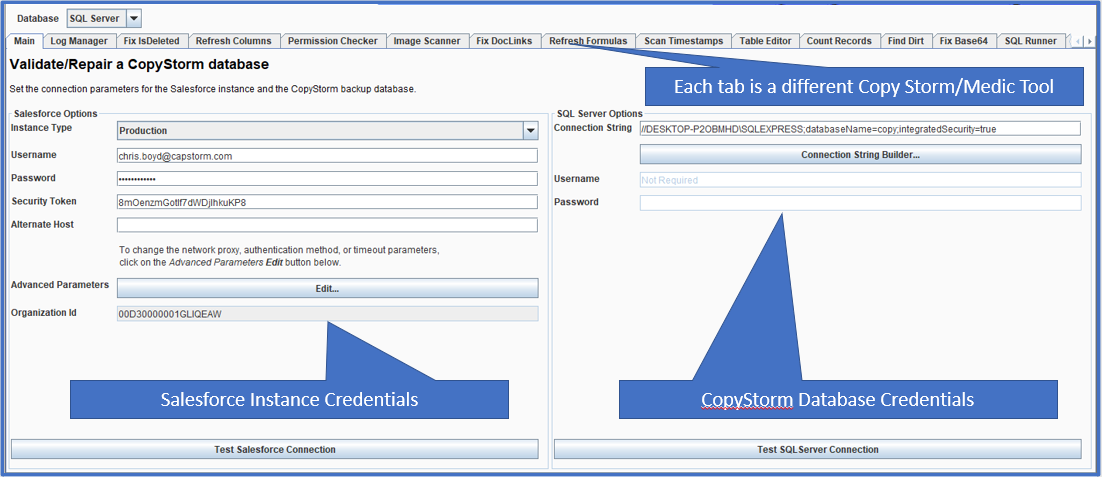
Task: Click the Instance Type label
Action: click(x=41, y=128)
